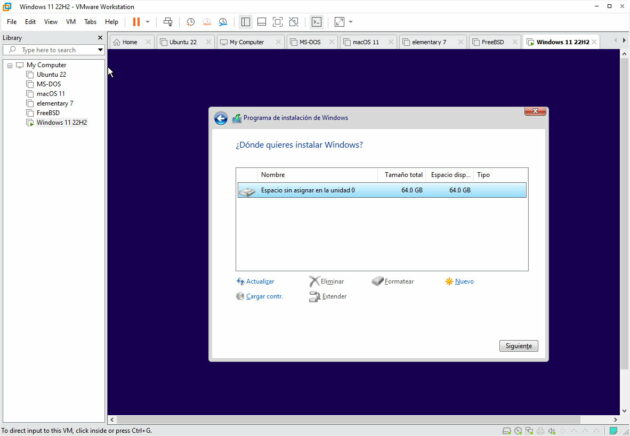Open the Help menu
The height and width of the screenshot is (436, 630).
coord(111,22)
